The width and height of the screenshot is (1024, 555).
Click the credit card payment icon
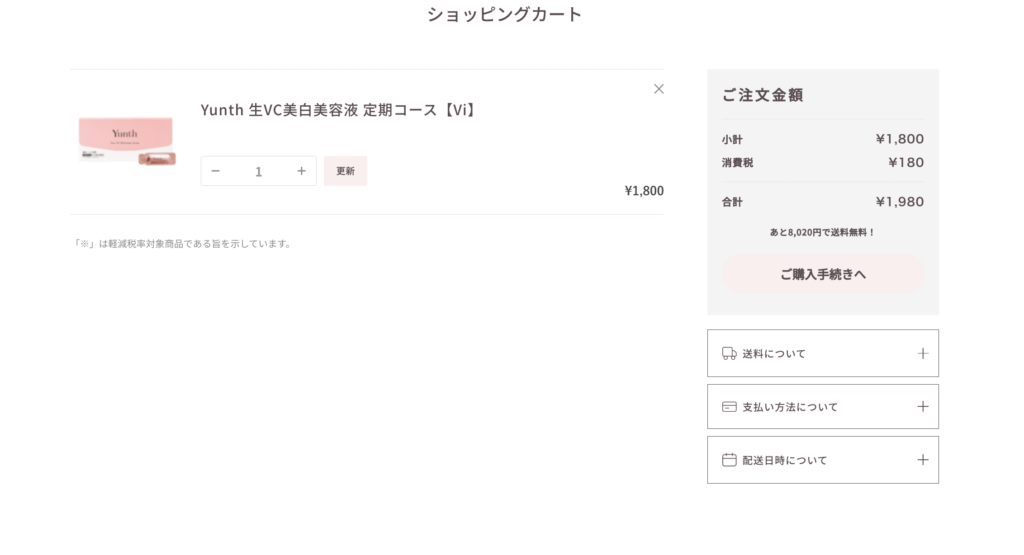pyautogui.click(x=729, y=407)
